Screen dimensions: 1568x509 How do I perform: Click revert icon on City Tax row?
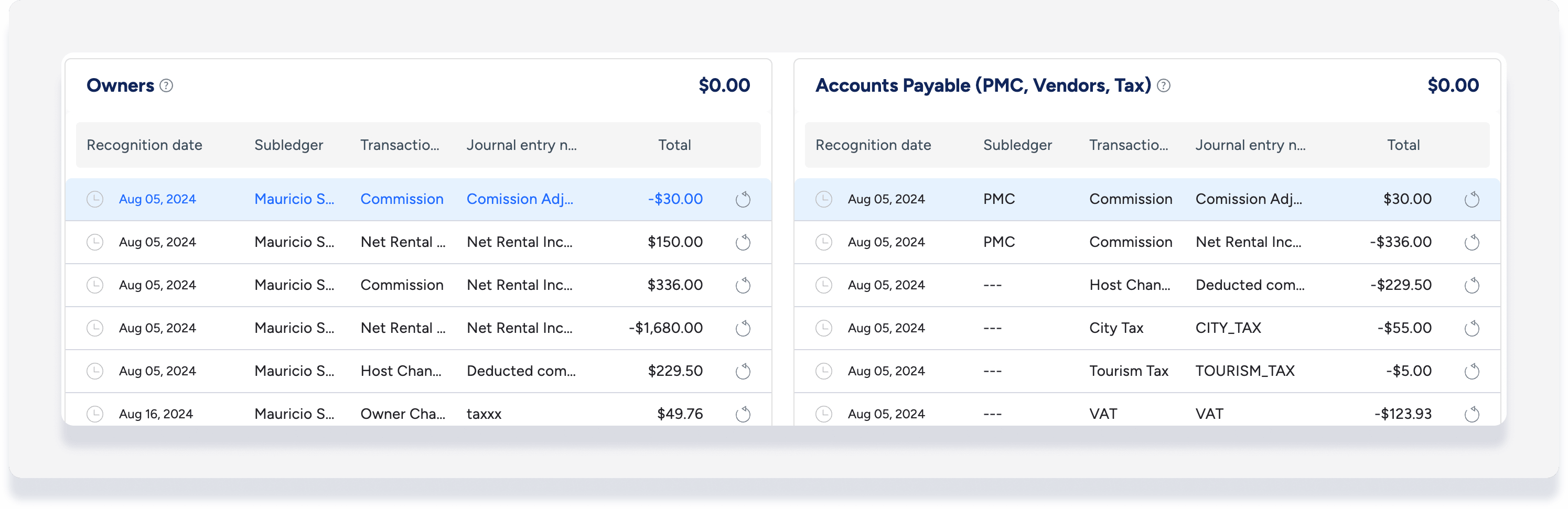[x=1471, y=328]
